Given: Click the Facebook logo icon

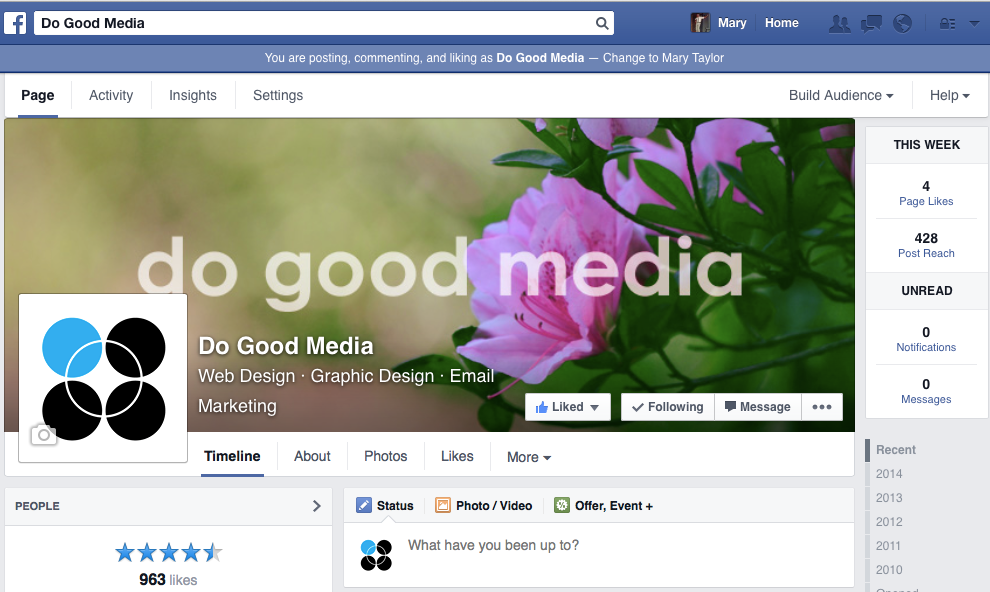Looking at the screenshot, I should tap(15, 23).
